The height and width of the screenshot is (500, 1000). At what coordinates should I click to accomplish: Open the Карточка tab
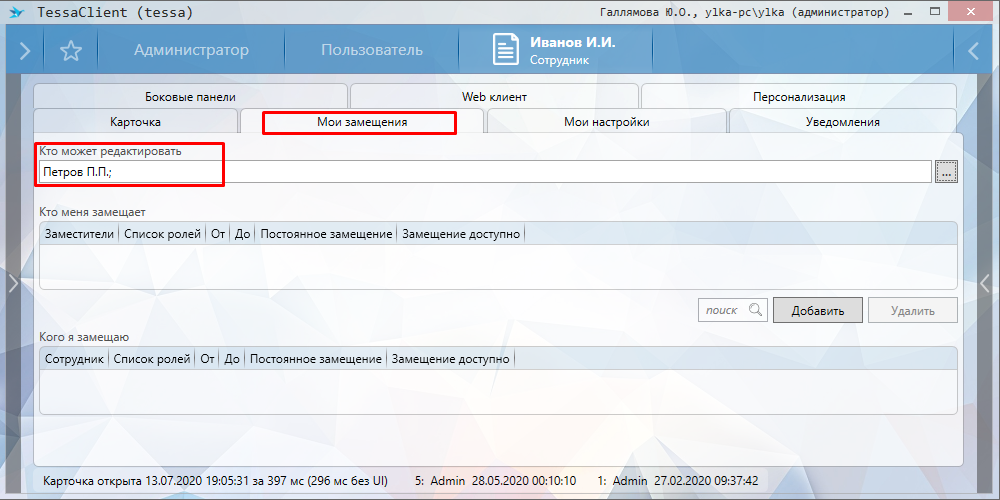tap(135, 122)
